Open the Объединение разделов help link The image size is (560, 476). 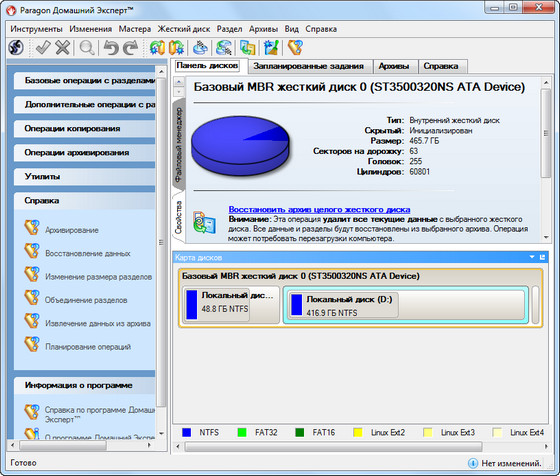(x=86, y=300)
